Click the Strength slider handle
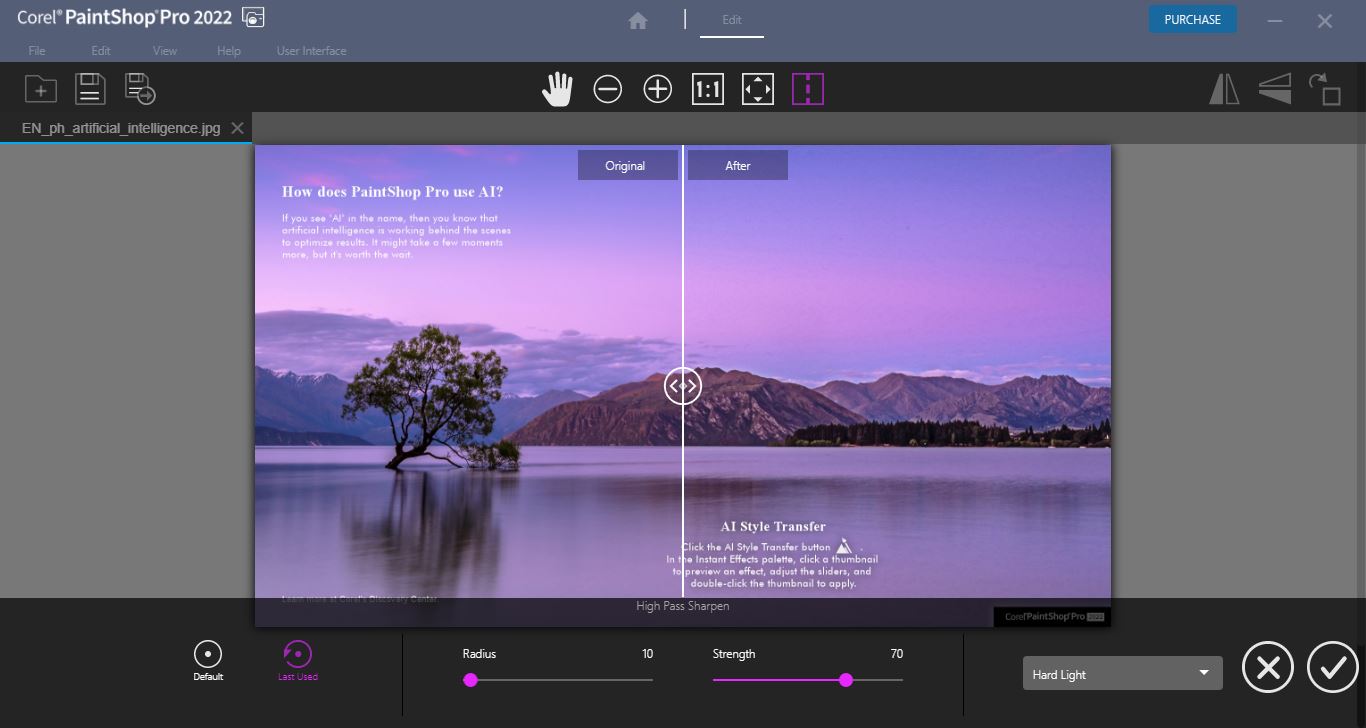This screenshot has height=728, width=1366. (x=846, y=680)
